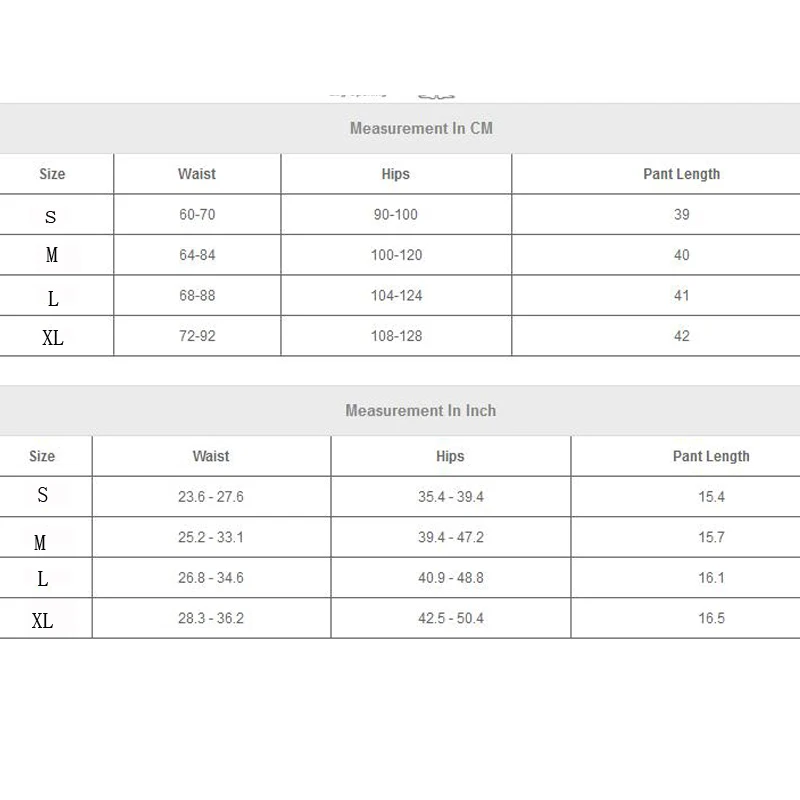This screenshot has width=800, height=800.
Task: Click pant length value 39
Action: point(681,215)
